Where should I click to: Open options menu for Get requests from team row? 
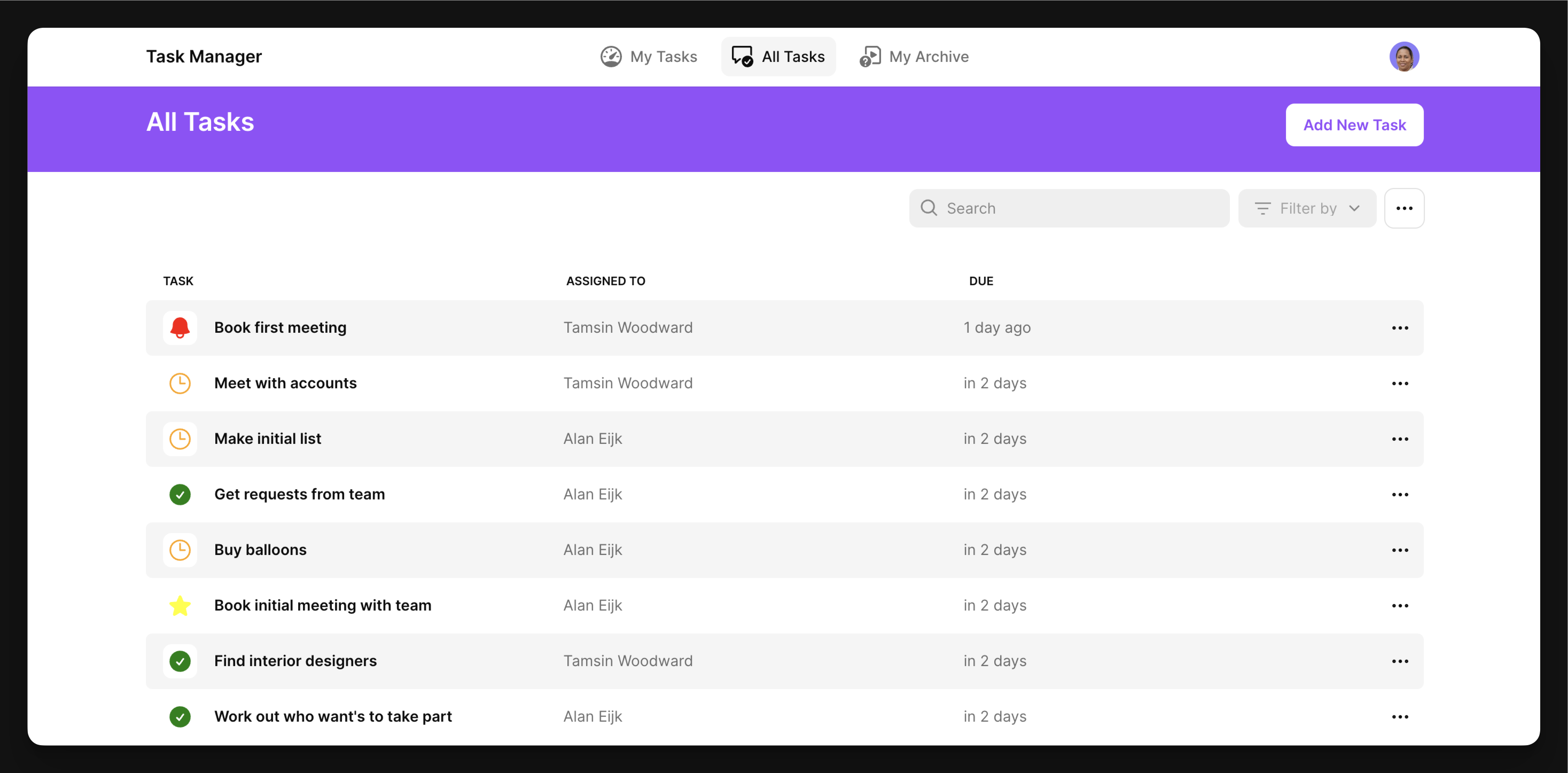pyautogui.click(x=1399, y=494)
